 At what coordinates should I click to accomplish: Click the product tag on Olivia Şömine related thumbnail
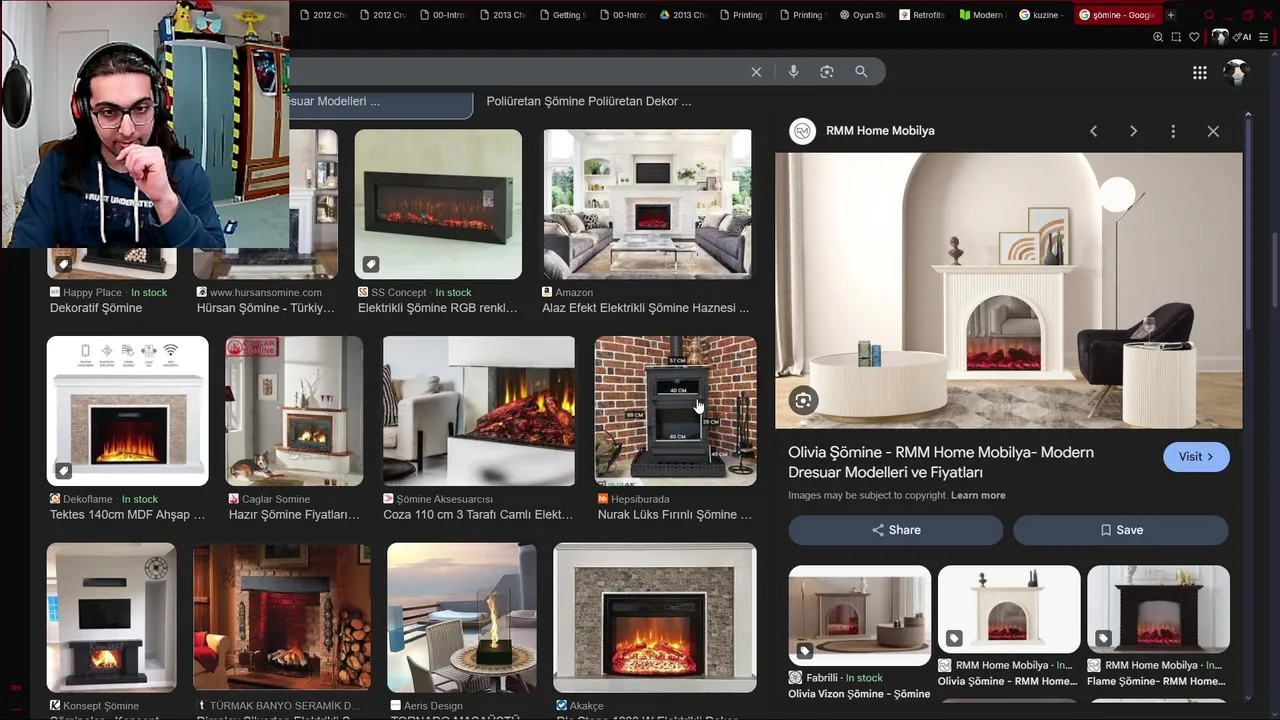point(954,638)
